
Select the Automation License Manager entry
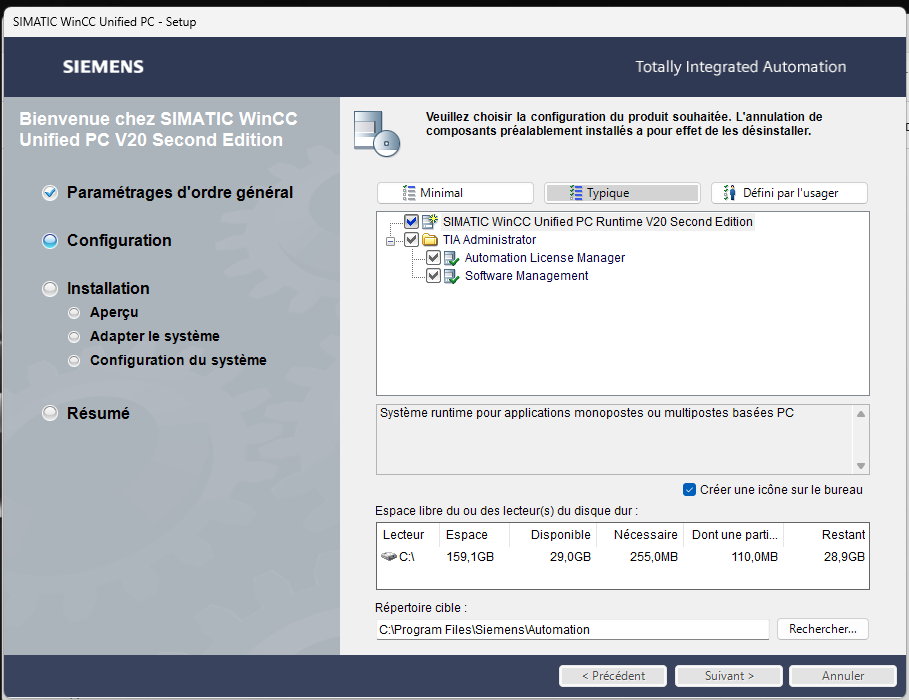545,257
